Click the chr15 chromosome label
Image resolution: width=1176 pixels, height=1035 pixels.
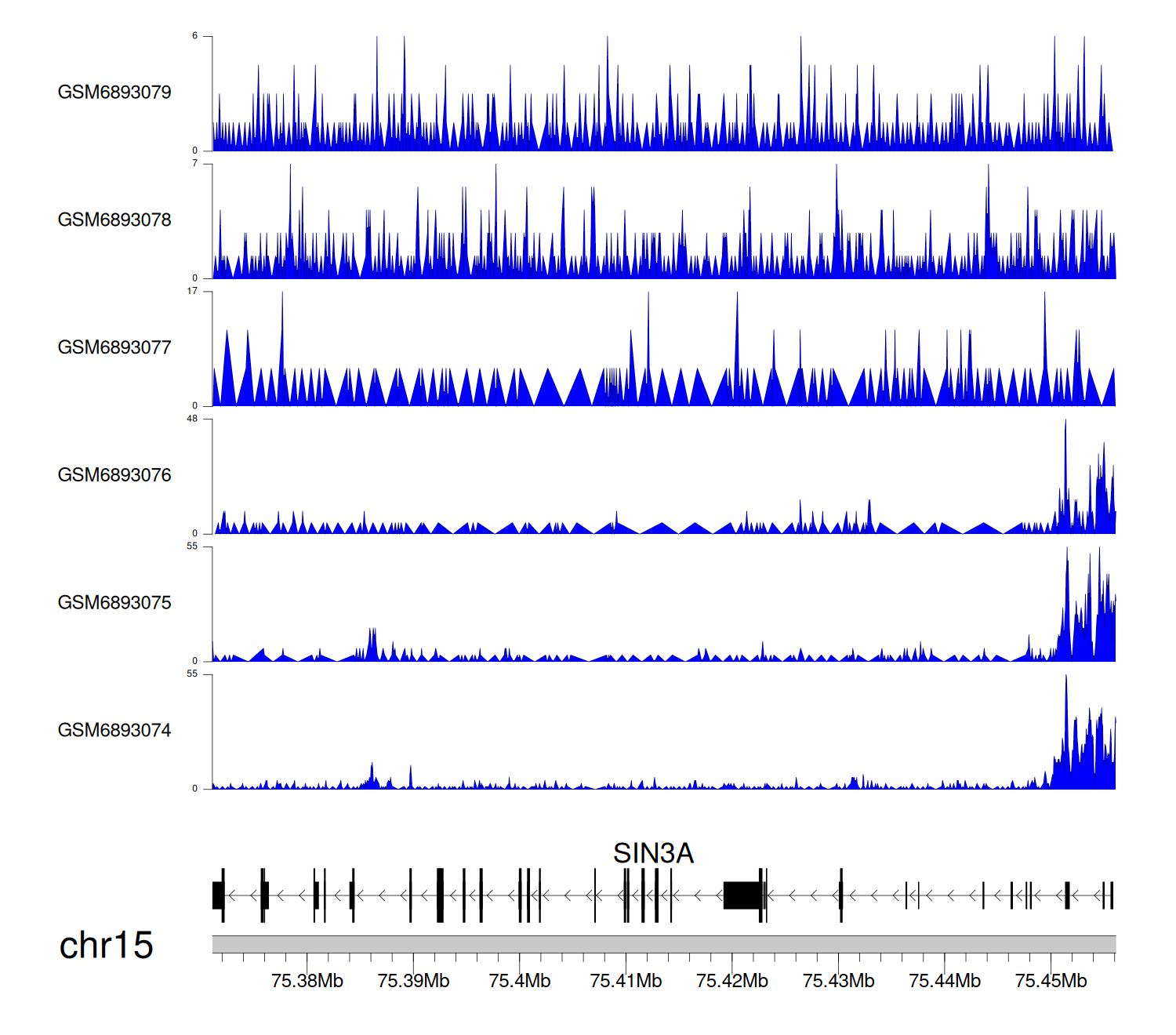pos(106,946)
